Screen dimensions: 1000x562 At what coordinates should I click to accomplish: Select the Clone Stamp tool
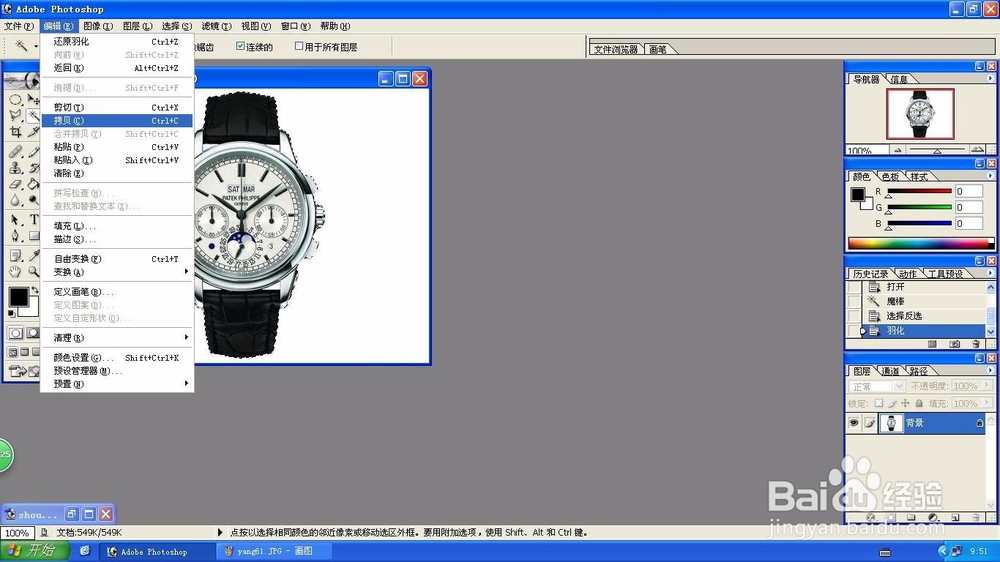(x=15, y=168)
